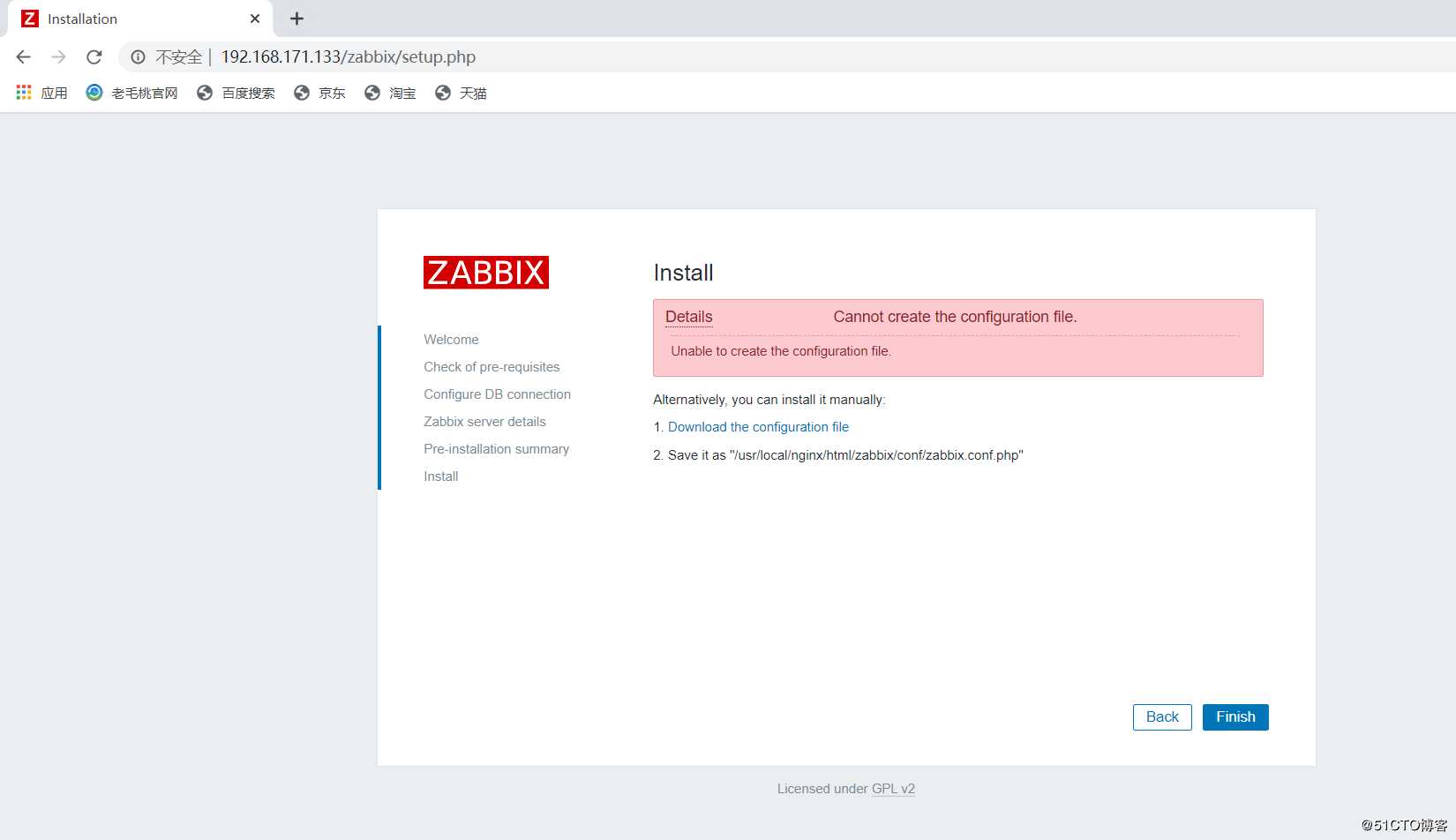The height and width of the screenshot is (840, 1456).
Task: Click 'Alternatively, you can install it manually' text
Action: [x=769, y=400]
